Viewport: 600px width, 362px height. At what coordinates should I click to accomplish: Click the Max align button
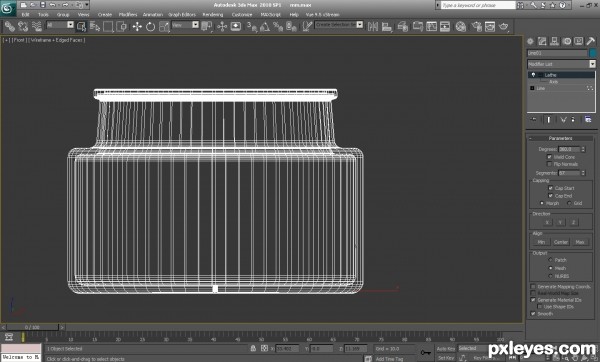(x=580, y=242)
